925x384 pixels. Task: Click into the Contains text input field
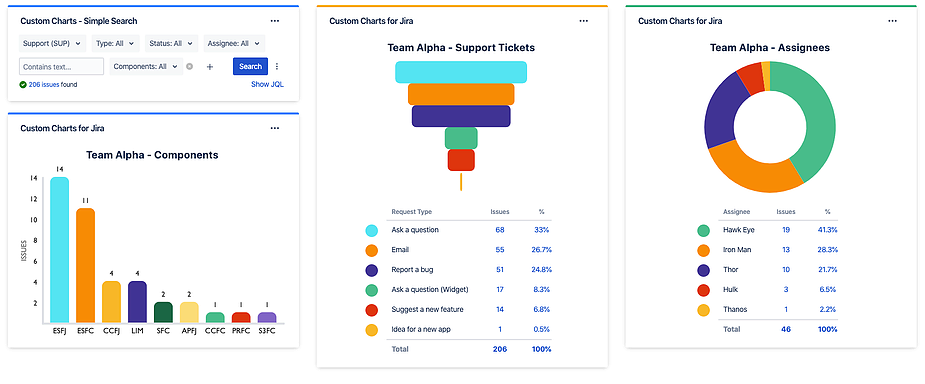(x=61, y=67)
